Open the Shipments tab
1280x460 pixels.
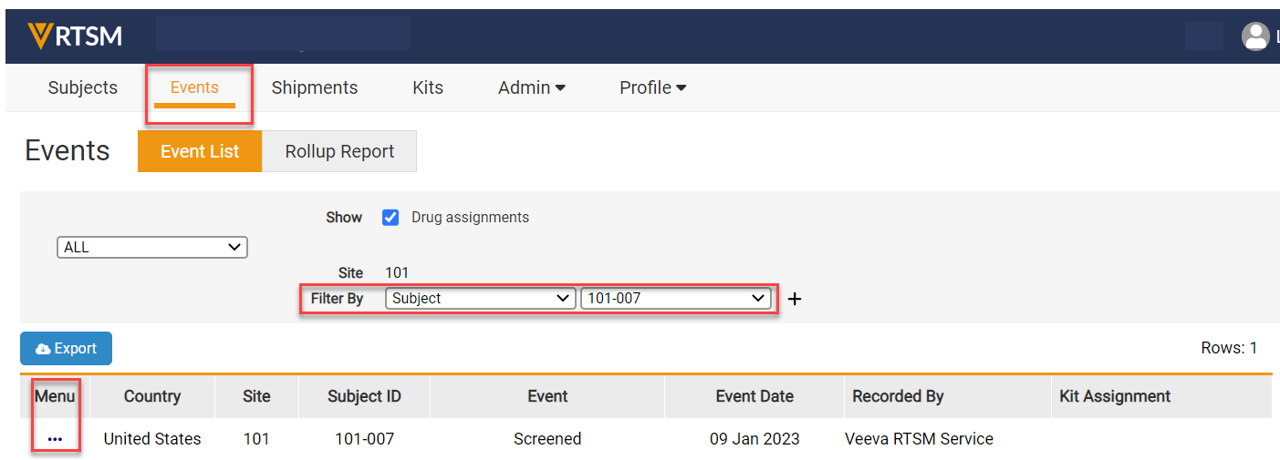coord(314,88)
